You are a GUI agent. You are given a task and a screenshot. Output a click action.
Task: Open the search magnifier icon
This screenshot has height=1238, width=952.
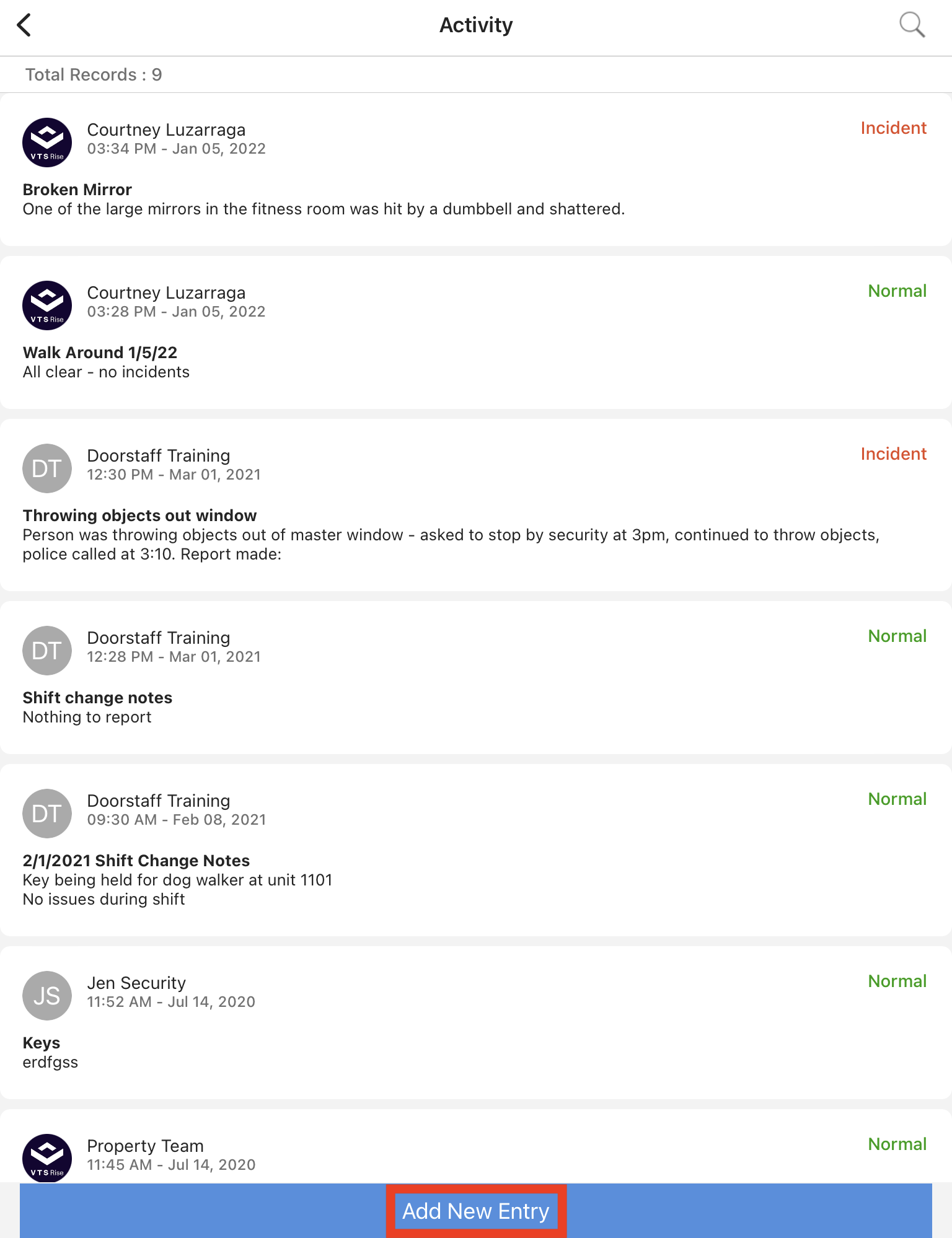point(912,25)
